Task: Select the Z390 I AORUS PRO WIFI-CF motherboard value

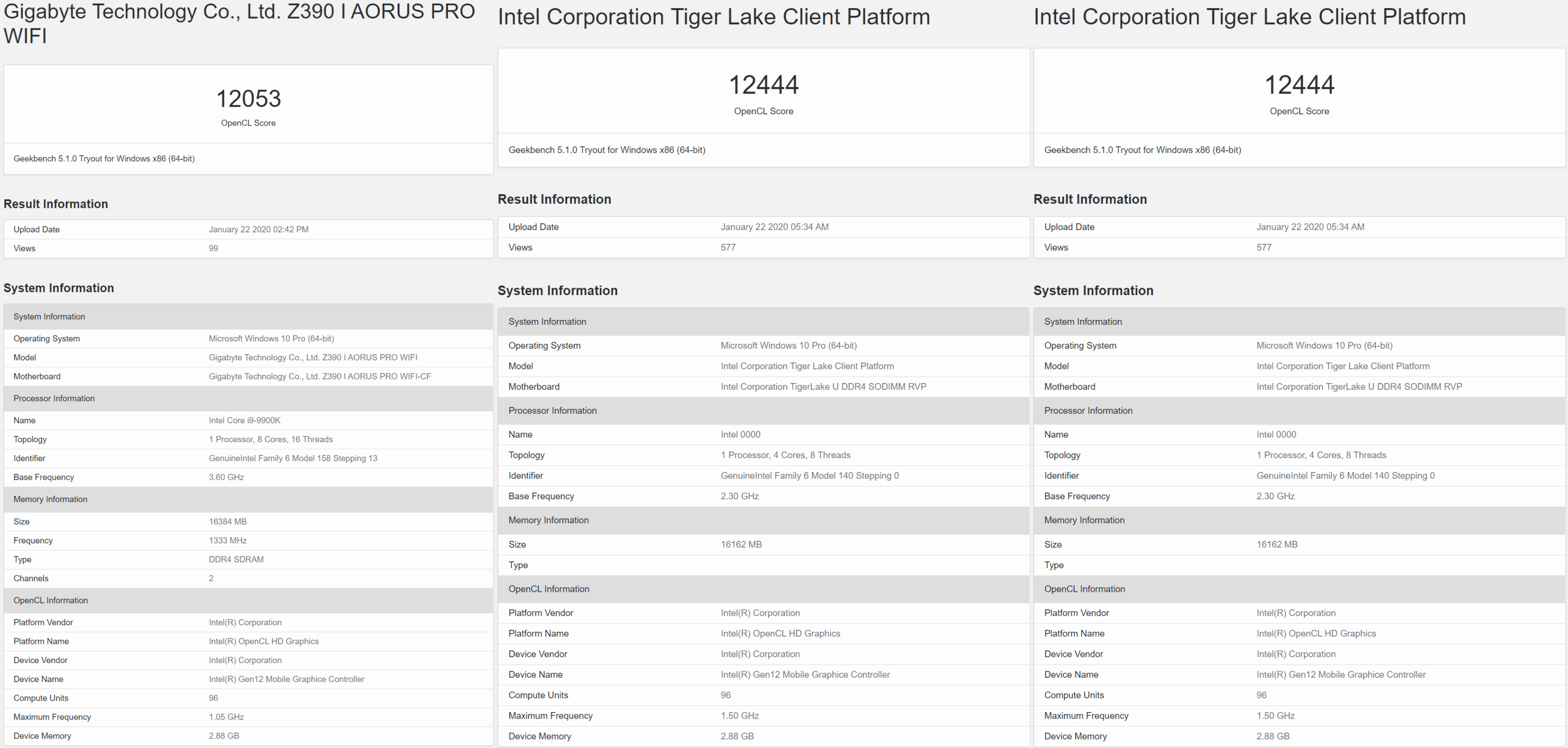Action: 319,376
